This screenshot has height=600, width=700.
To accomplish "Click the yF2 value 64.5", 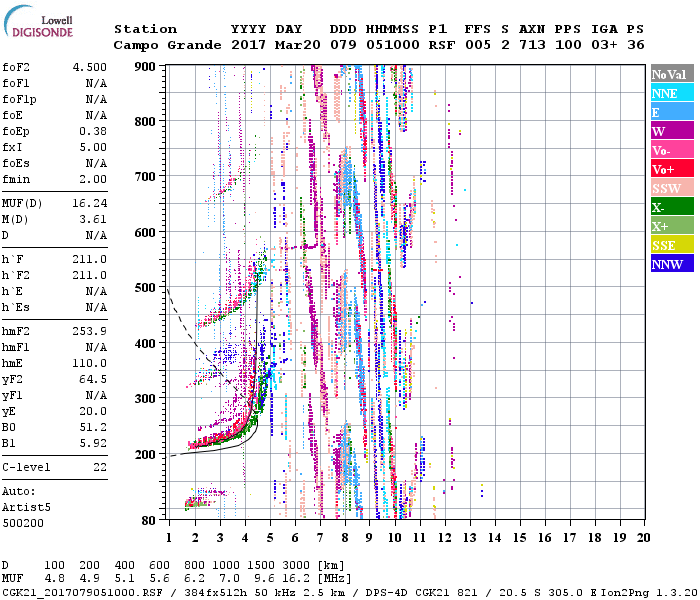I will (x=93, y=379).
